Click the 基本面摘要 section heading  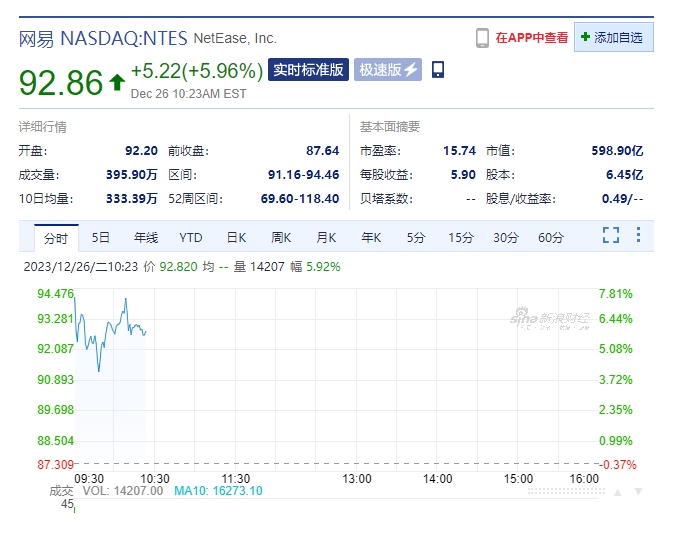(390, 127)
